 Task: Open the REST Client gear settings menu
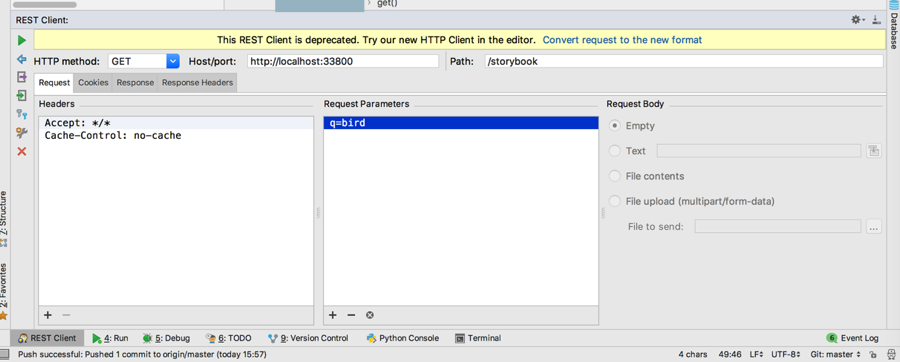tap(858, 20)
